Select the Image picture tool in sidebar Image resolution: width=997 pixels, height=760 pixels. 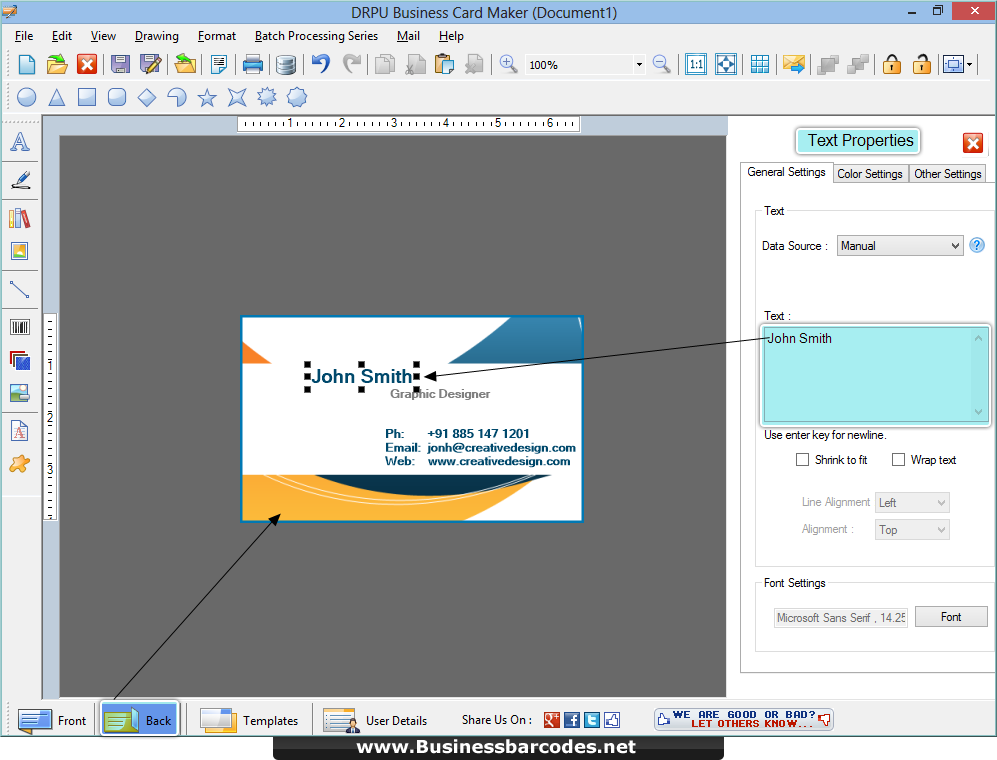20,251
